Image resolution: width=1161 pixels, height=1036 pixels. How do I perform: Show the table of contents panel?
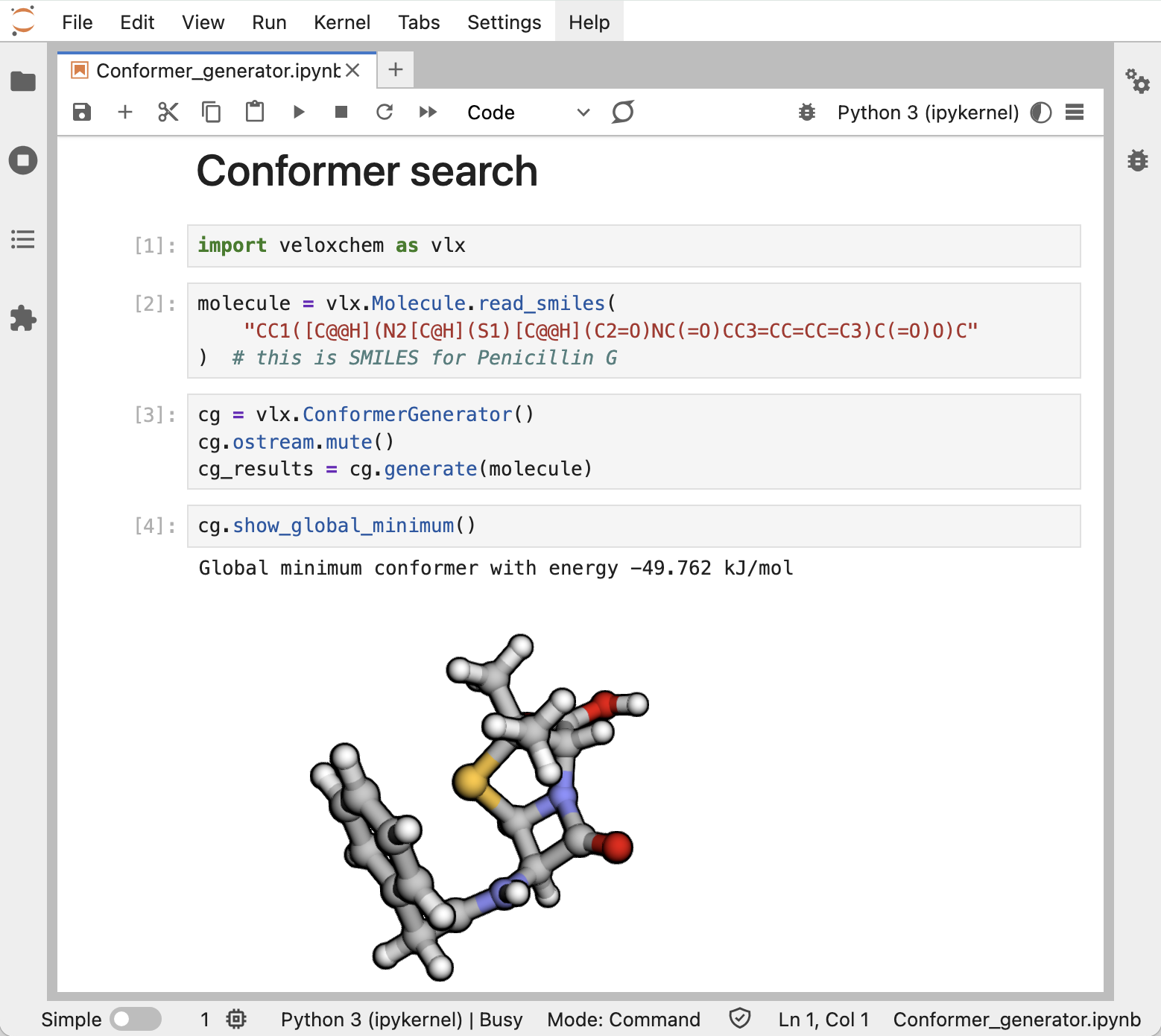pos(23,239)
